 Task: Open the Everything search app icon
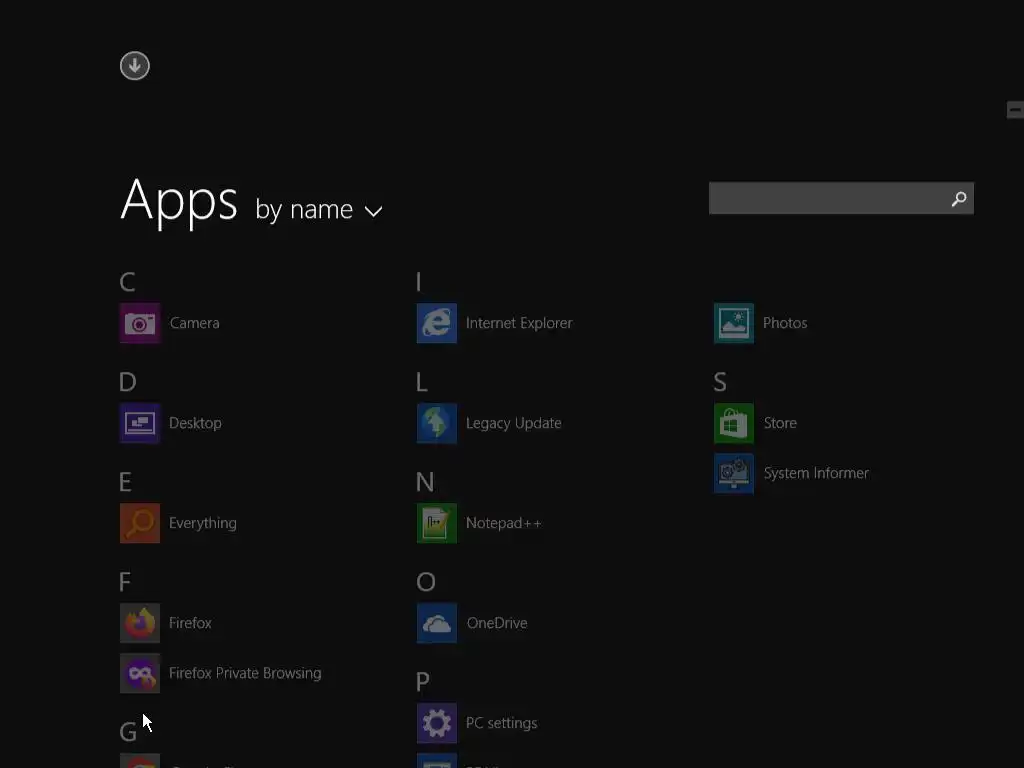(140, 523)
